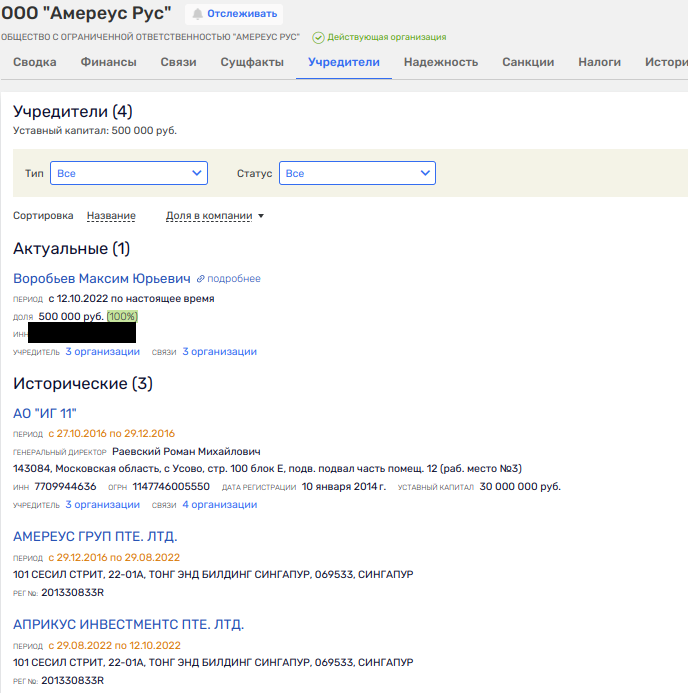Open Воробьев's учредитель 3 организации link
This screenshot has width=688, height=693.
click(103, 351)
